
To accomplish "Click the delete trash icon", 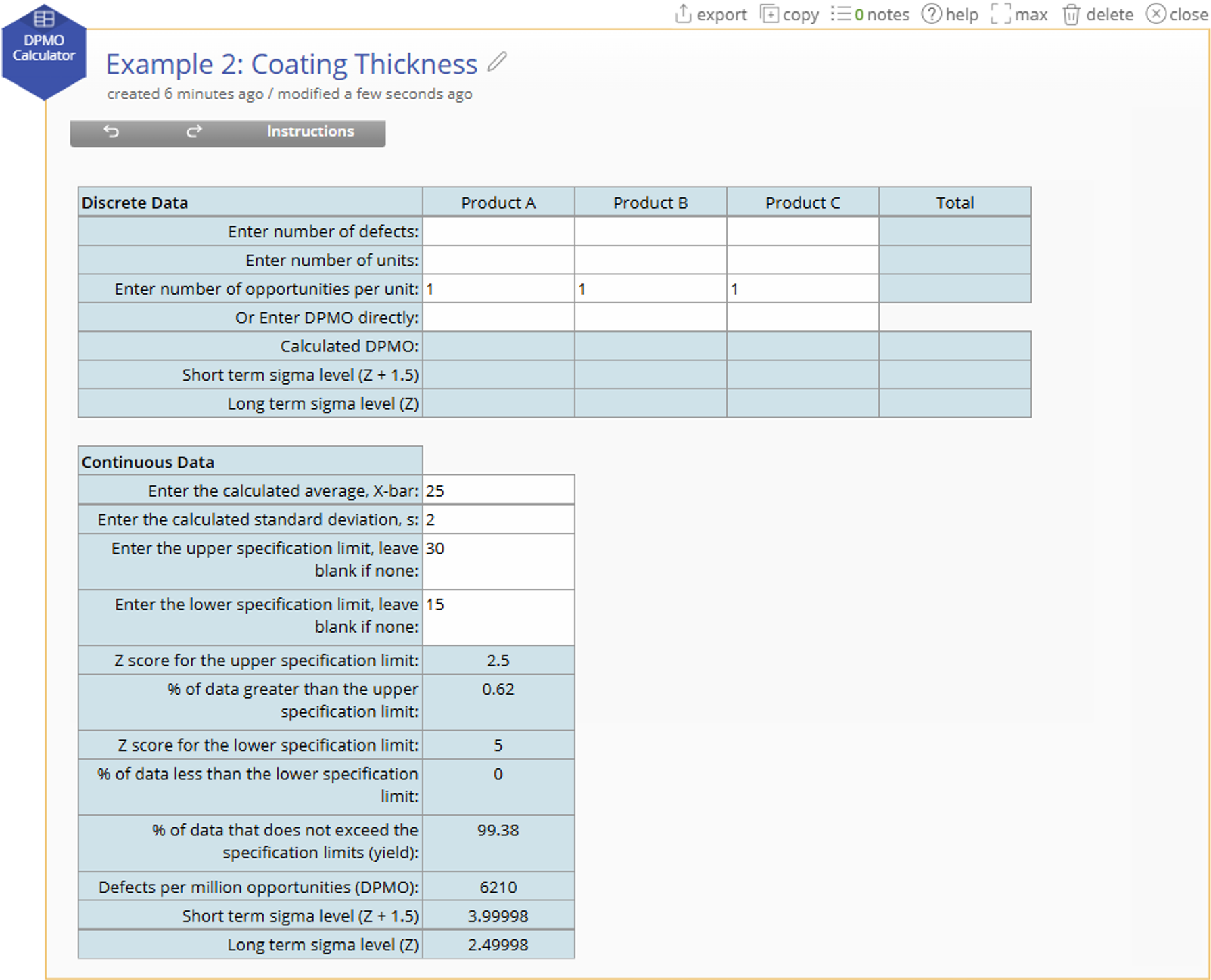I will (x=1071, y=14).
